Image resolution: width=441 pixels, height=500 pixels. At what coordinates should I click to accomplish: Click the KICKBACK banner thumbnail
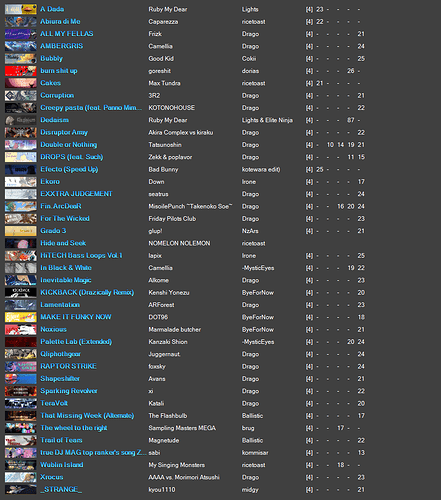21,293
